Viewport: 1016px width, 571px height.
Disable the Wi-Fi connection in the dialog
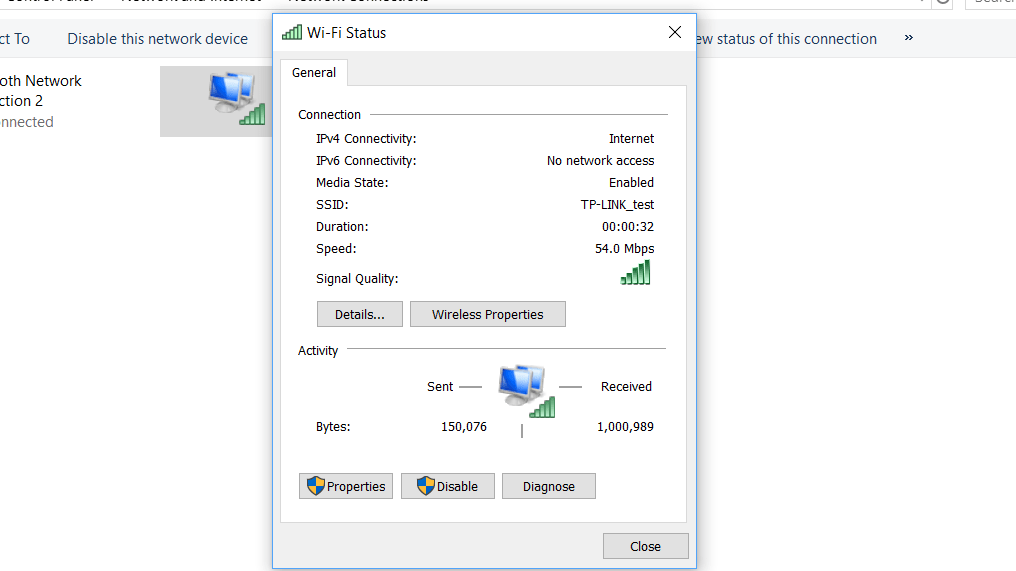[447, 486]
